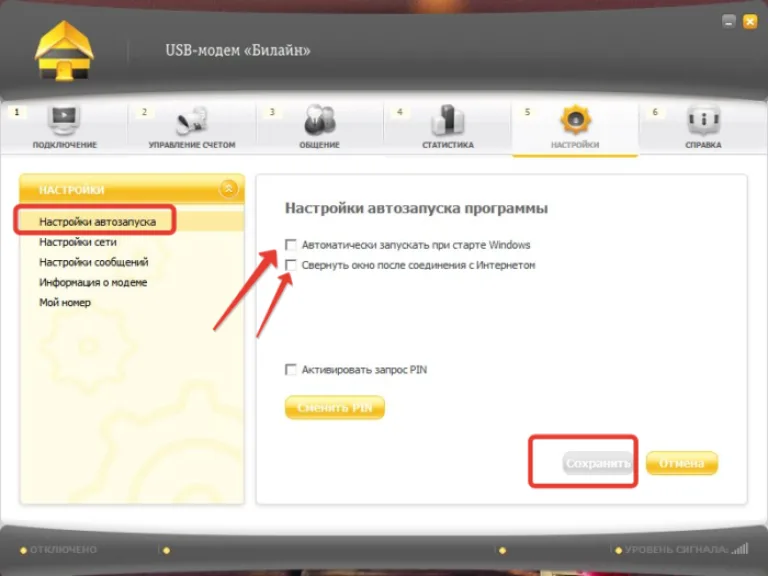Open Информация о модеме in sidebar
The image size is (768, 576).
[x=93, y=282]
